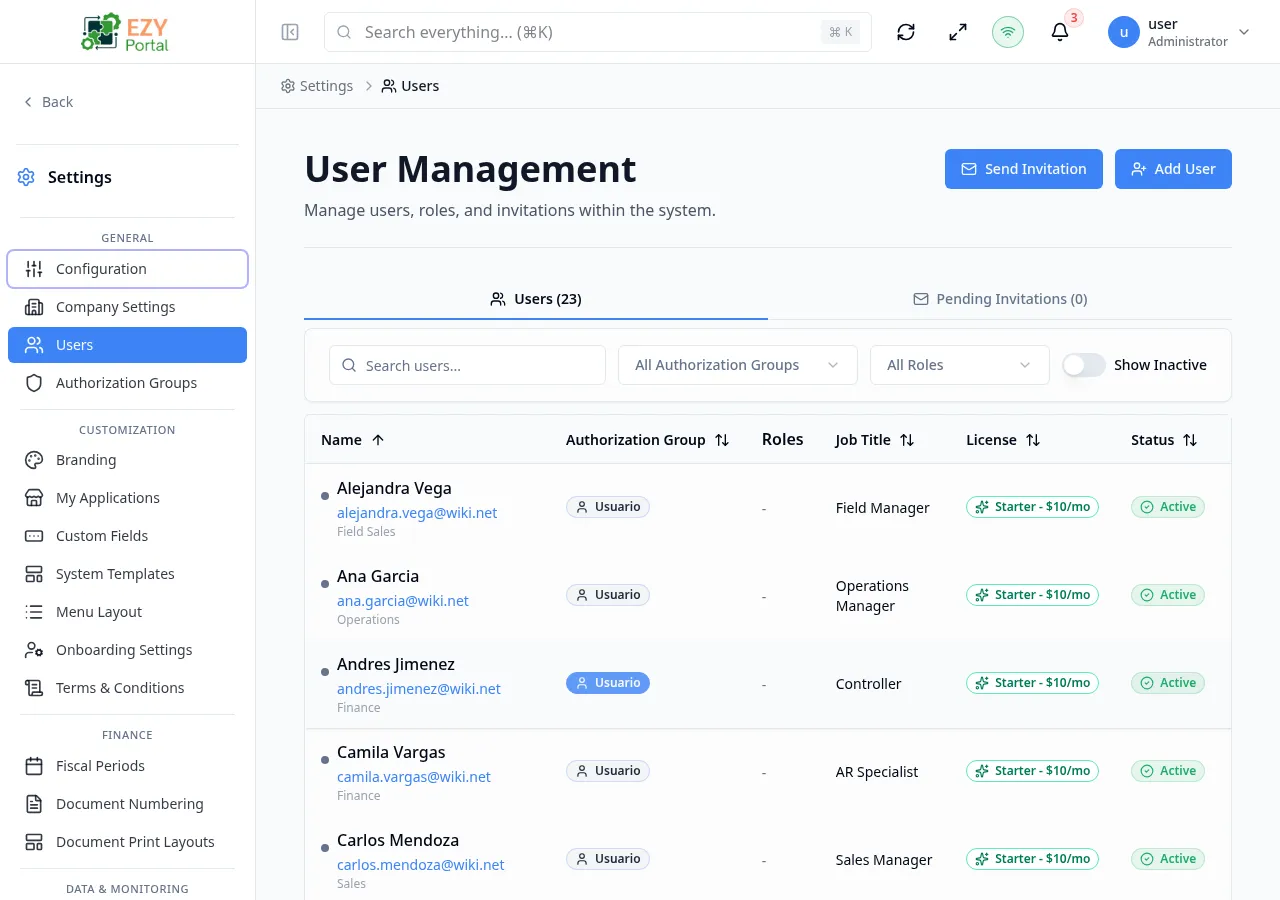Click ana.garcia@wiki.net email
This screenshot has width=1280, height=900.
pos(403,601)
